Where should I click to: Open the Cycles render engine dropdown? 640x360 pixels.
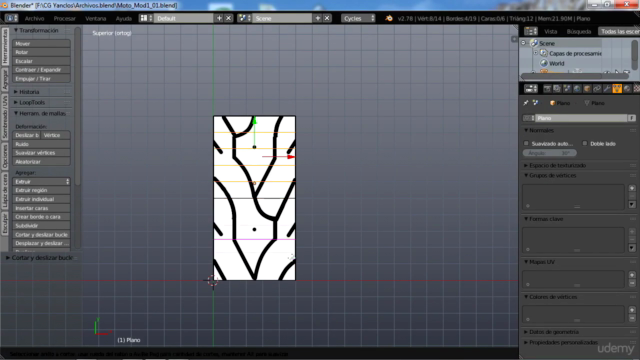point(358,18)
